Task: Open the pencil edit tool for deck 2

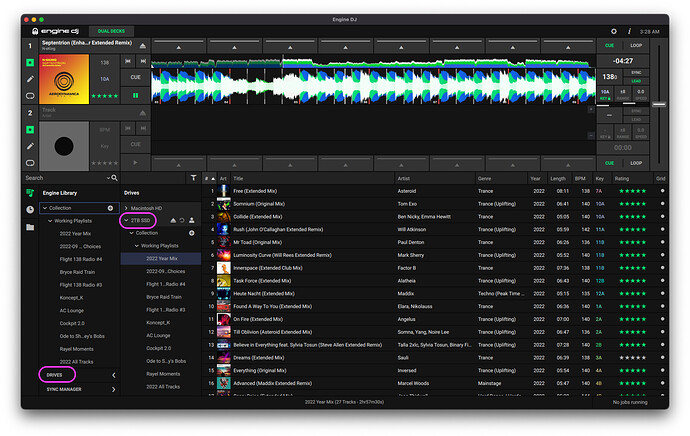Action: tap(30, 146)
